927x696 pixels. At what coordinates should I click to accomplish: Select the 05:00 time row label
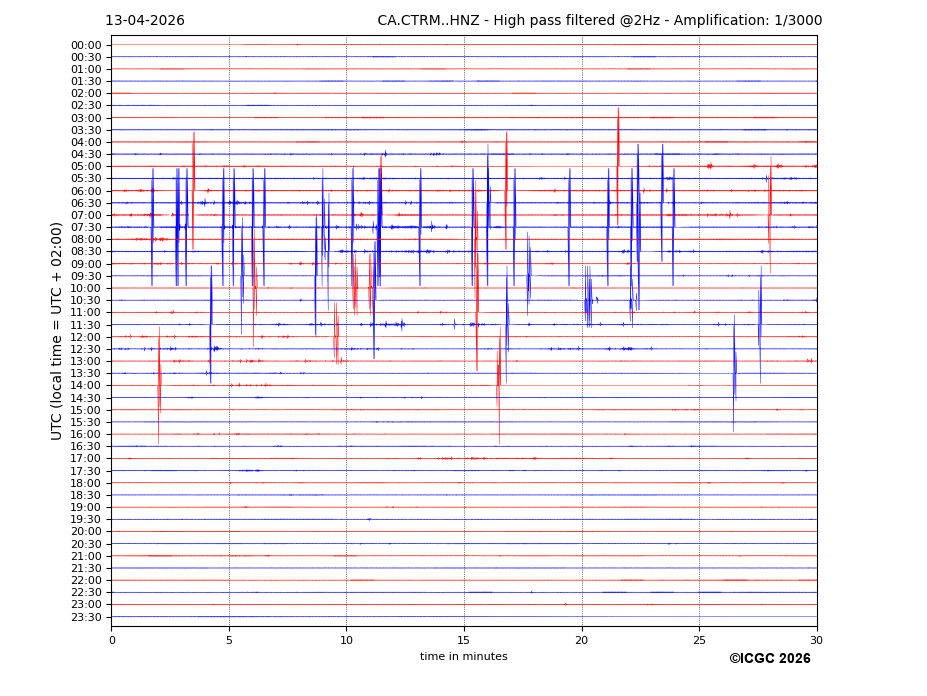tap(86, 167)
